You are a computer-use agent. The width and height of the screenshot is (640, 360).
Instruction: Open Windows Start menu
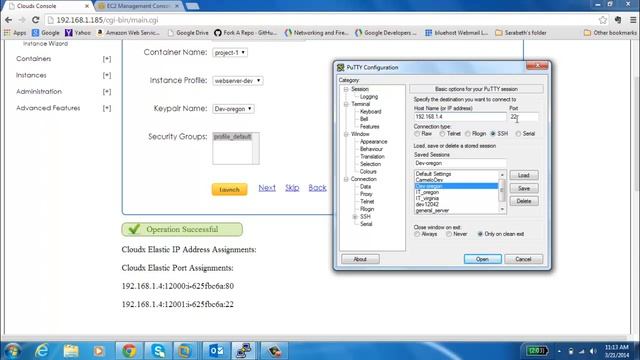click(x=12, y=351)
